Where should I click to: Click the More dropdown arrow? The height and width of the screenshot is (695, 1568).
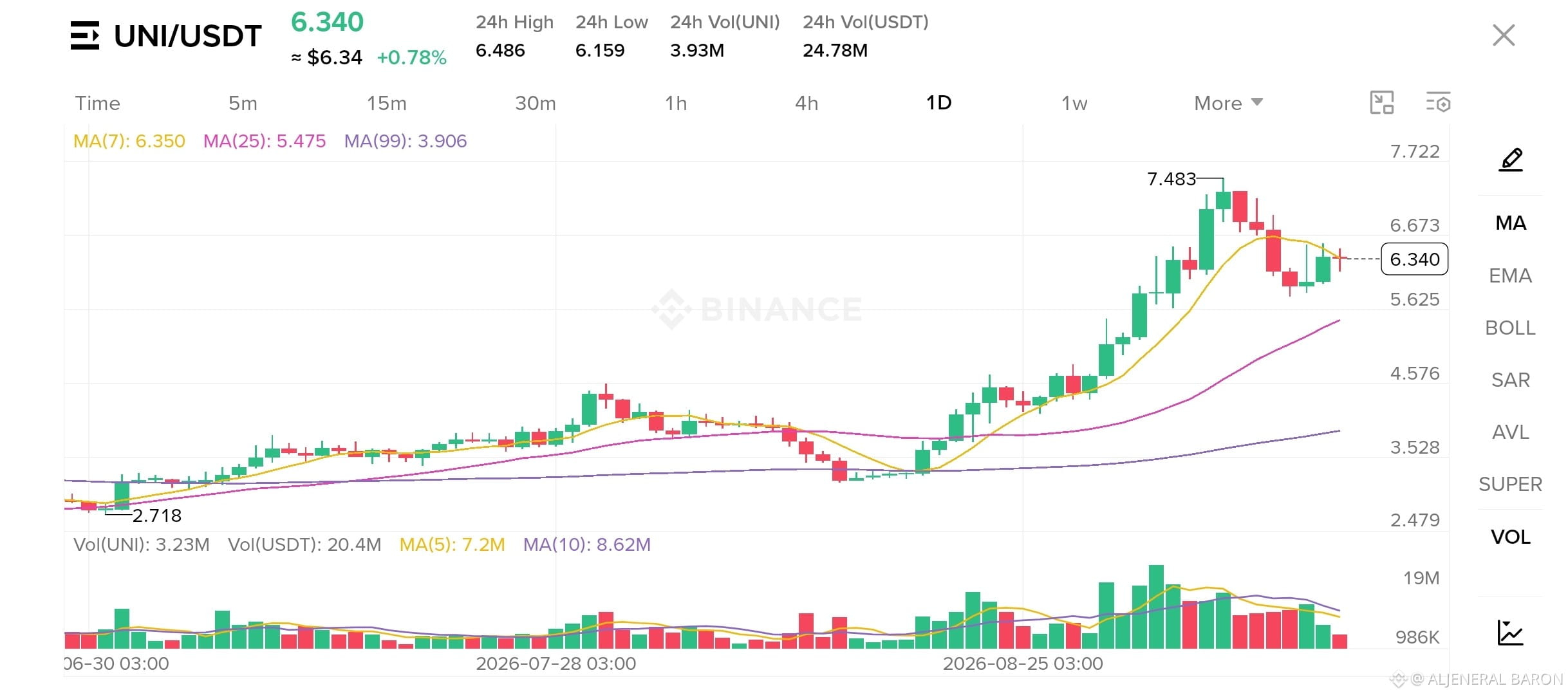click(1256, 102)
